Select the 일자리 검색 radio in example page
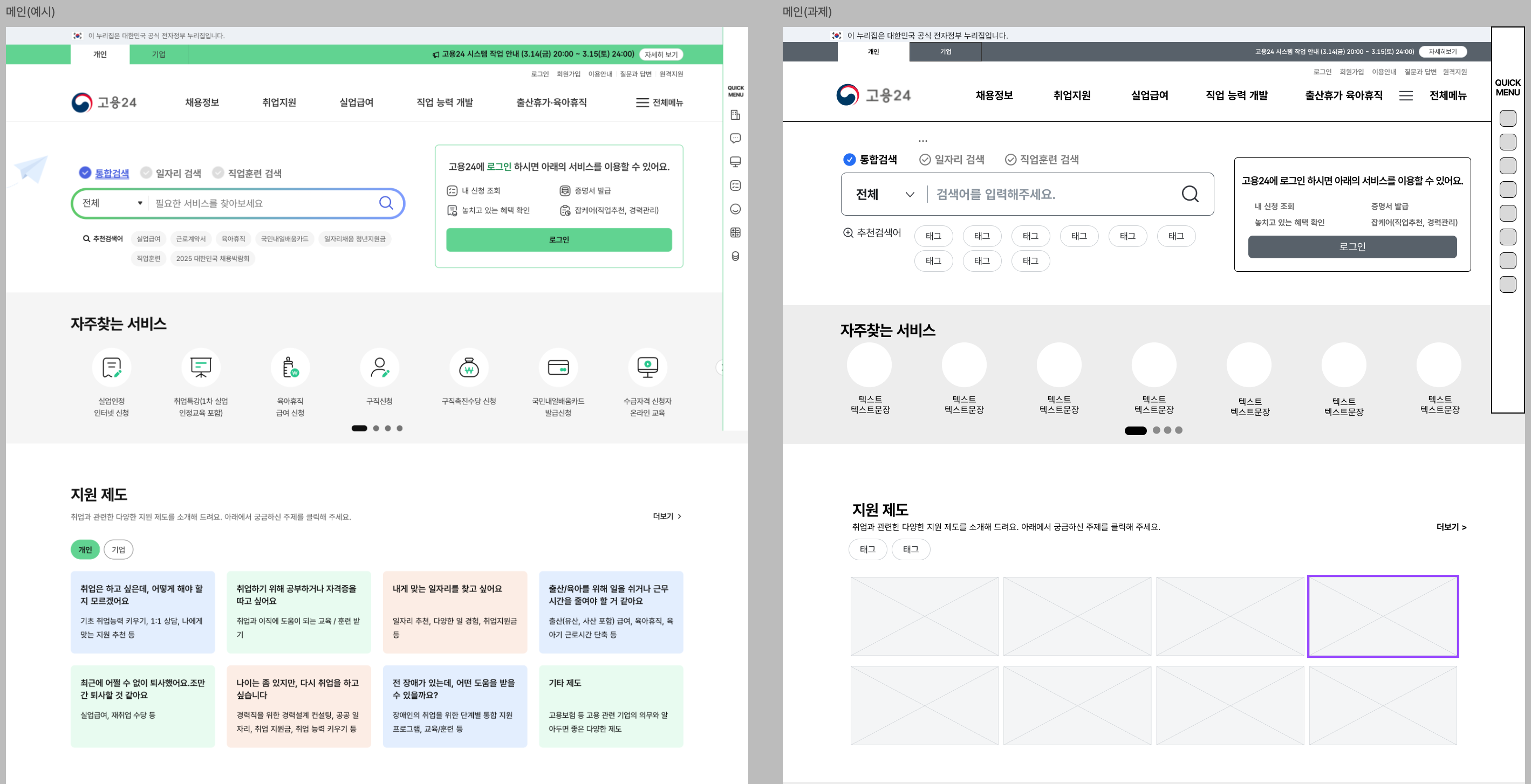1531x784 pixels. (146, 173)
